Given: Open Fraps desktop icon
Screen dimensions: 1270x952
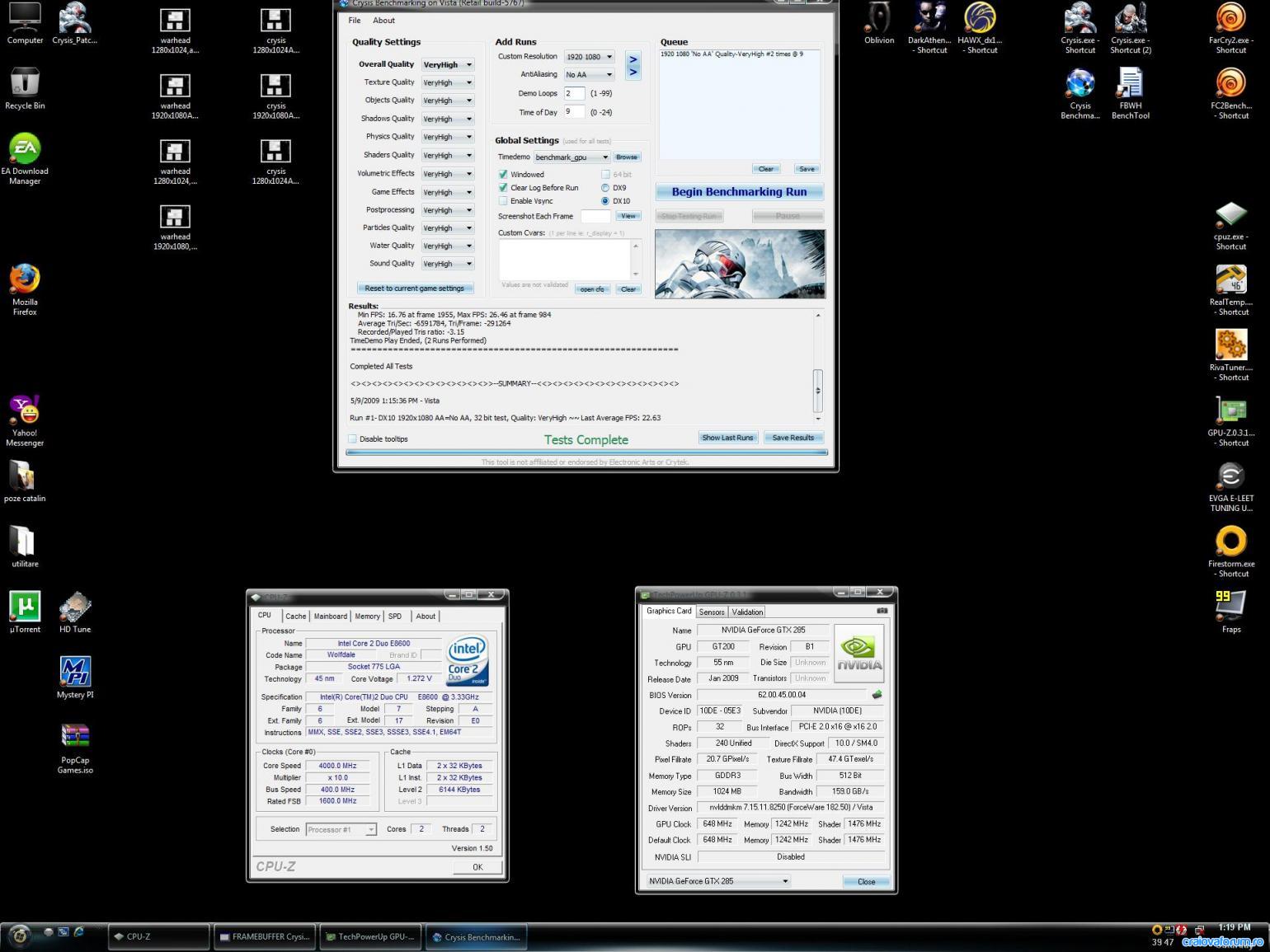Looking at the screenshot, I should pos(1231,612).
